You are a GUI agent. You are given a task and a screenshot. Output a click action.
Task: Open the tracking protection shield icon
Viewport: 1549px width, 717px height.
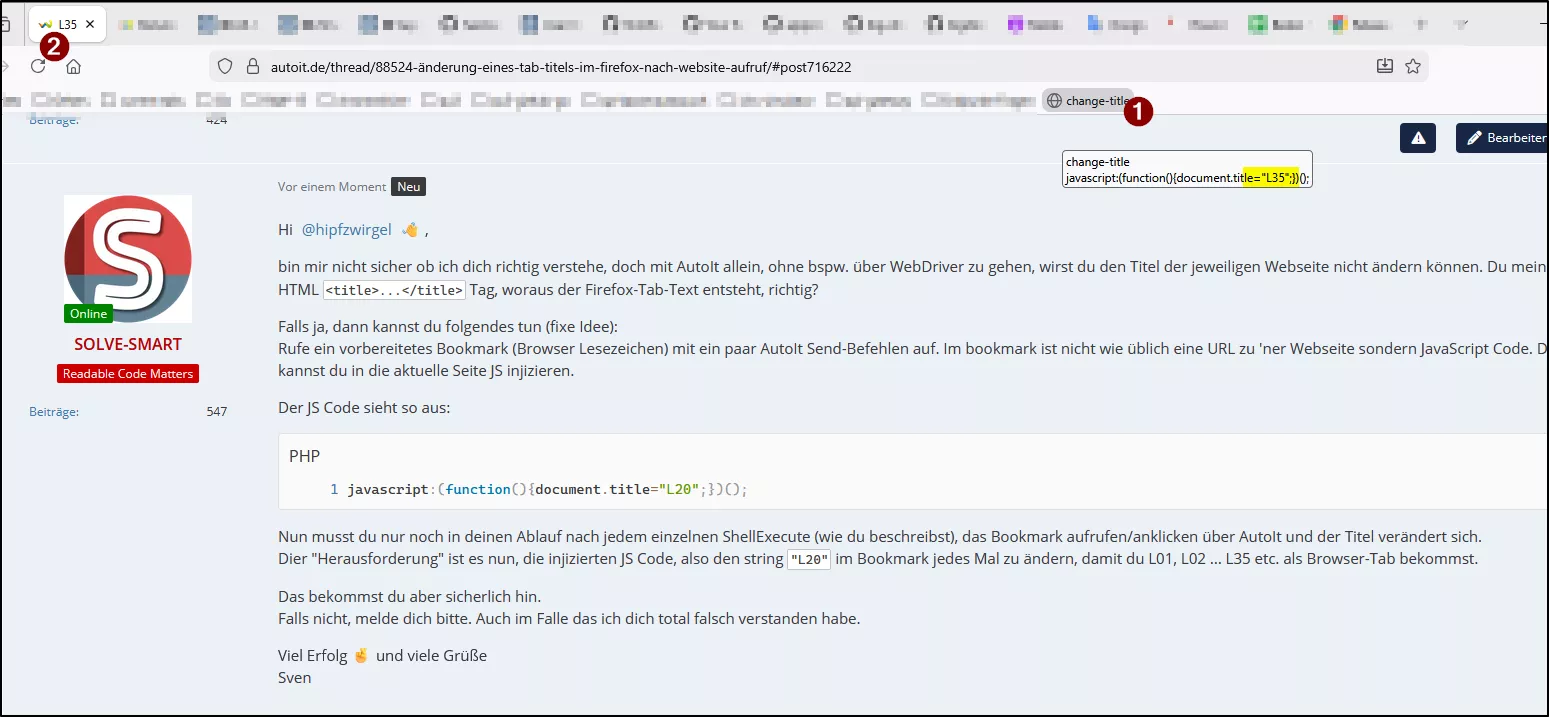coord(225,67)
